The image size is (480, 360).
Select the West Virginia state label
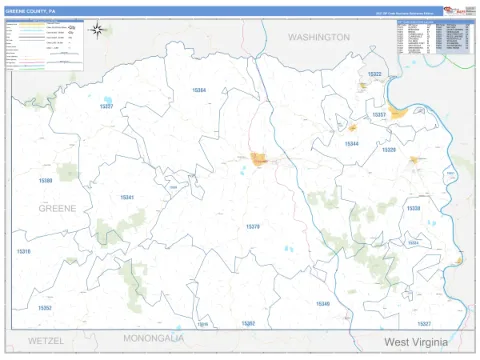click(416, 342)
